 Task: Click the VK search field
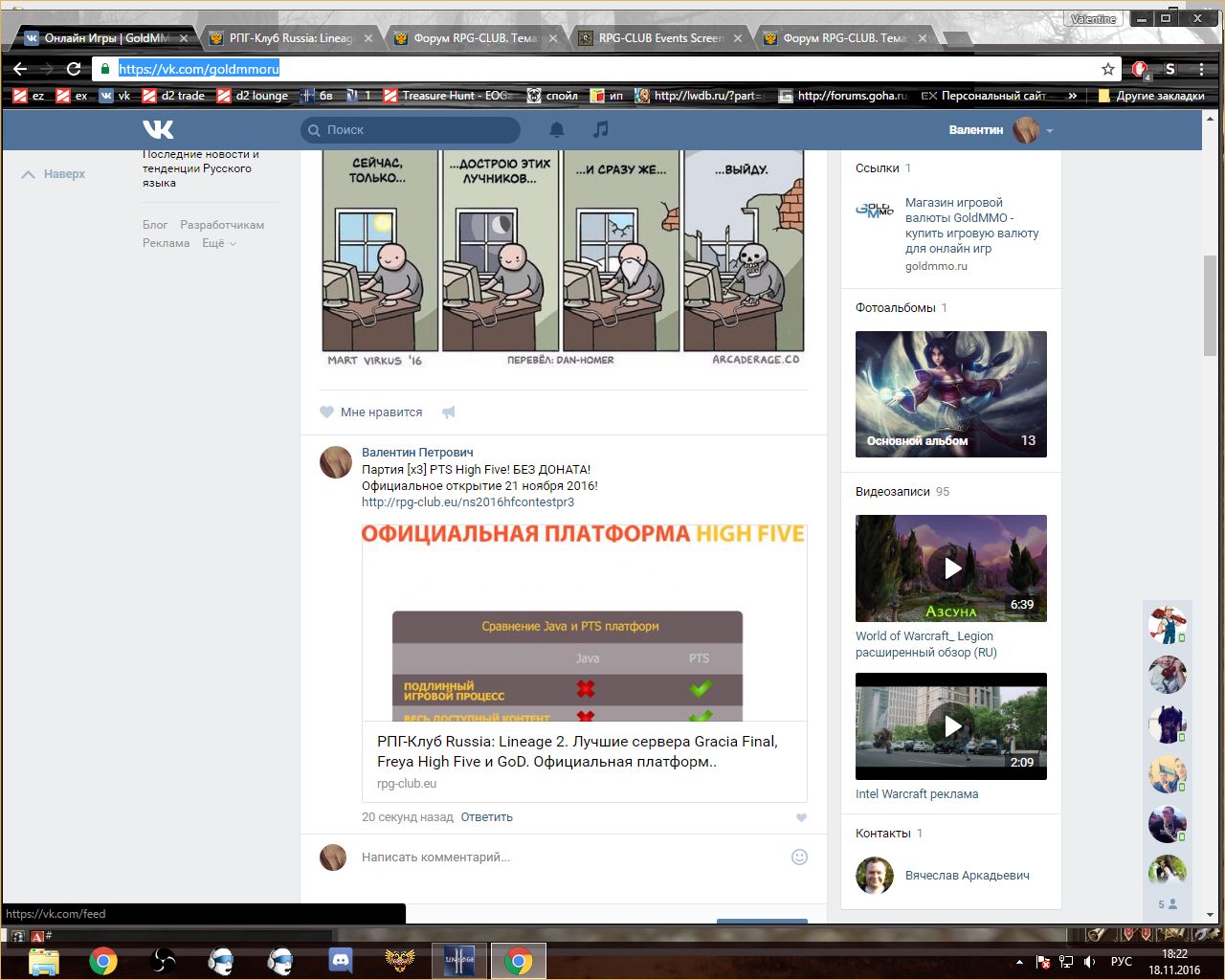pos(411,130)
